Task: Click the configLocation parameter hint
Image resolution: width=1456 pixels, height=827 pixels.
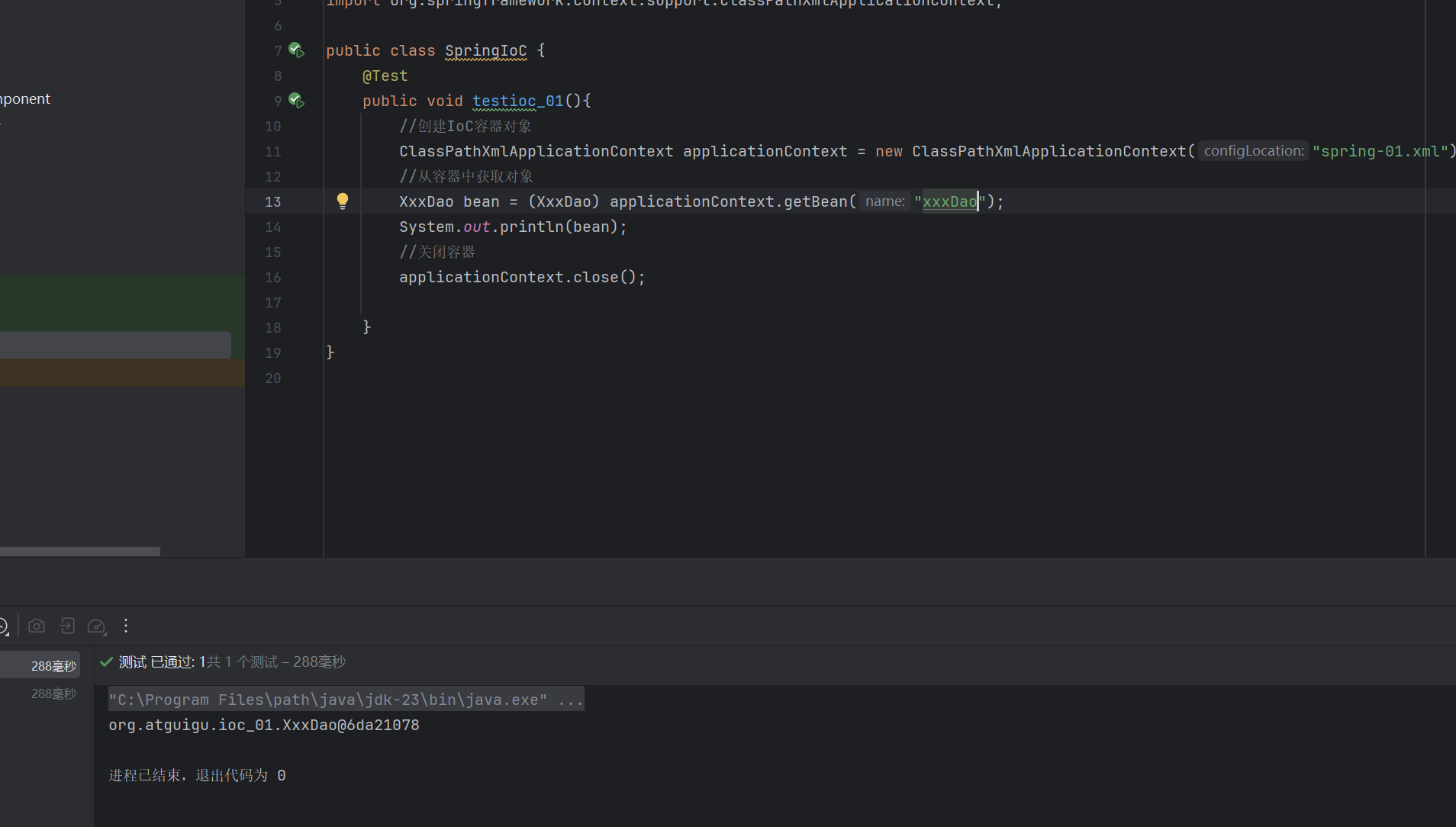Action: (x=1253, y=151)
